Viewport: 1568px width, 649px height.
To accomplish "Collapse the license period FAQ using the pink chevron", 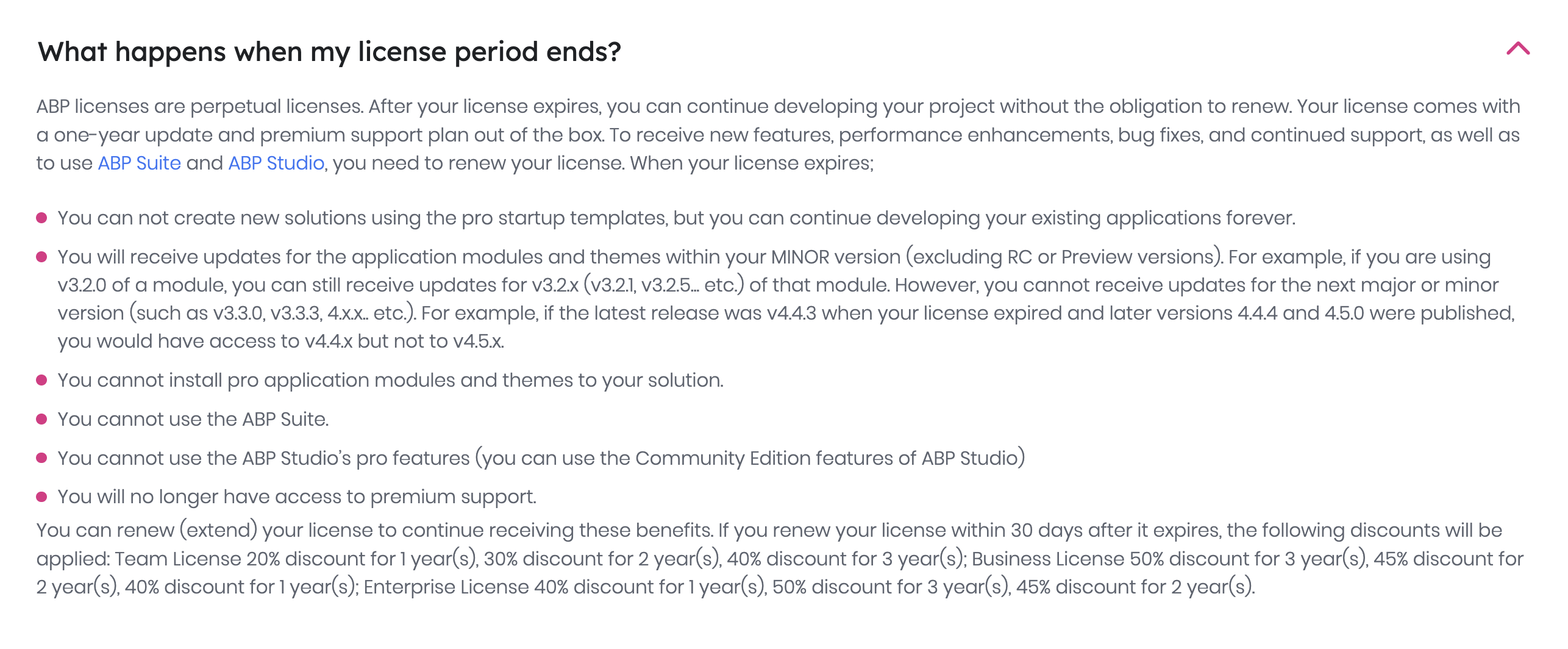I will click(1517, 49).
